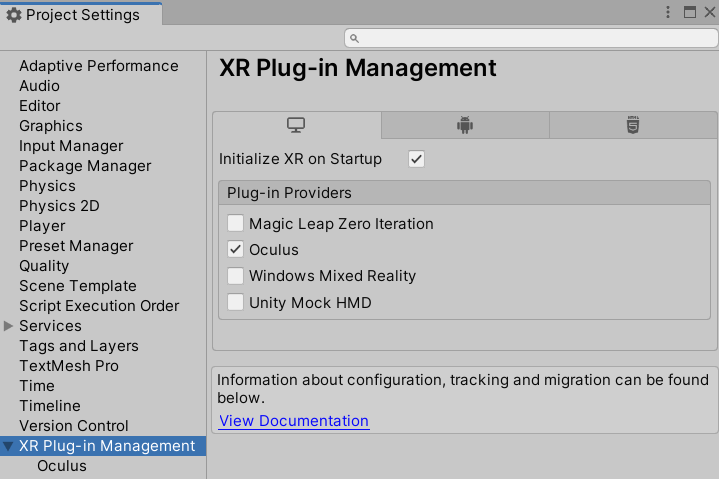Expand the Services settings category
Viewport: 719px width, 479px height.
(8, 326)
